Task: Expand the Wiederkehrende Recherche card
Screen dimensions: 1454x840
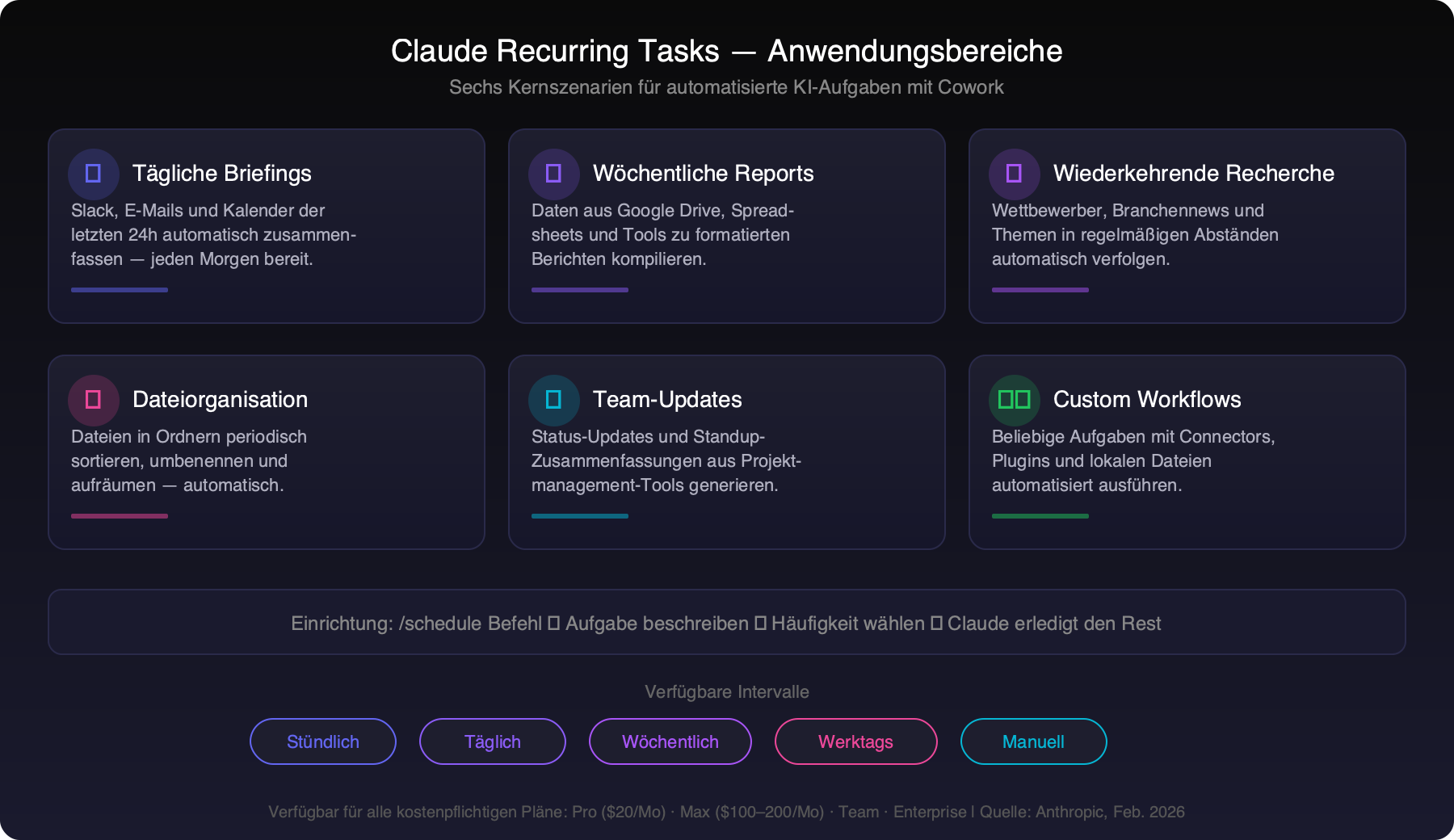Action: pyautogui.click(x=1187, y=227)
